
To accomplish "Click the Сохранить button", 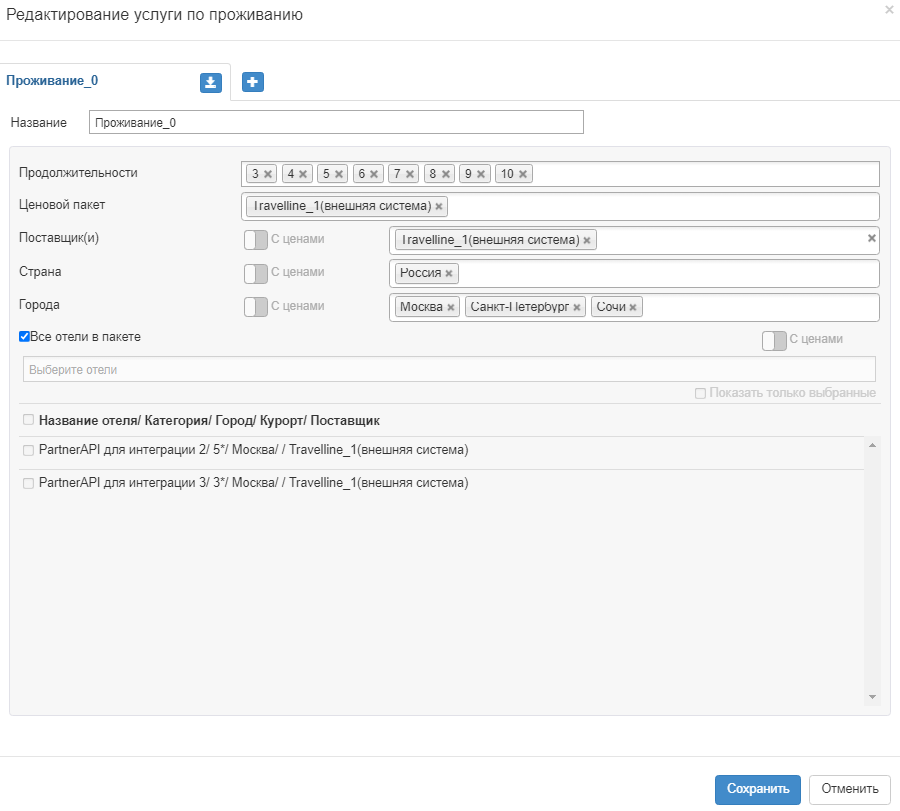I will click(x=757, y=788).
